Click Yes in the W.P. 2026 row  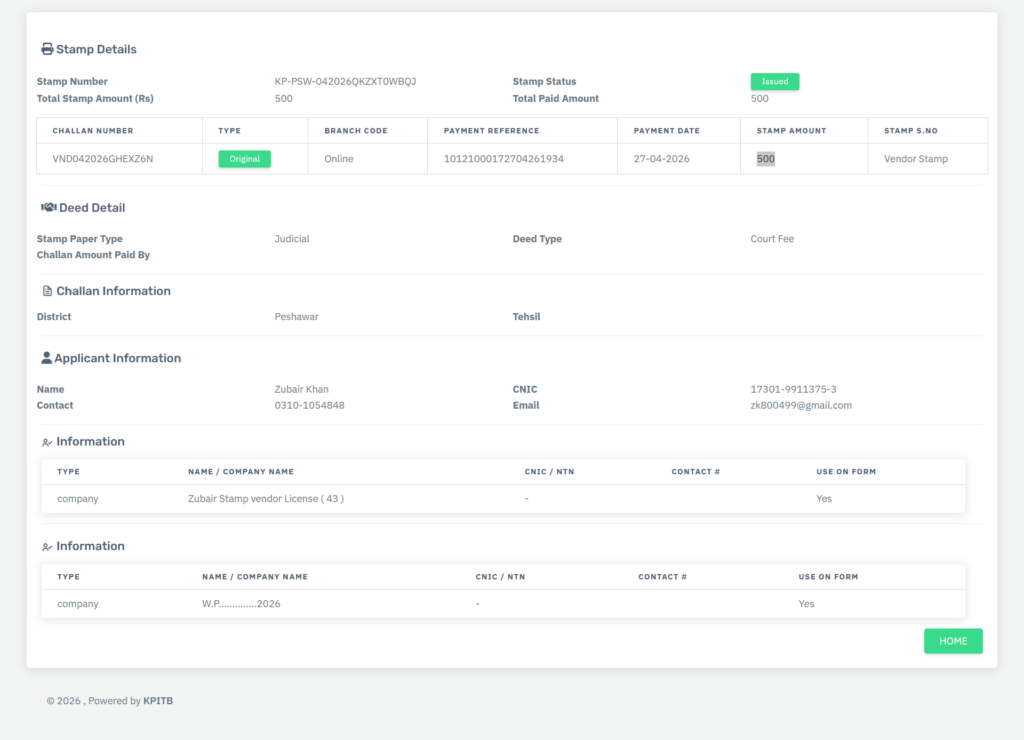pyautogui.click(x=806, y=603)
